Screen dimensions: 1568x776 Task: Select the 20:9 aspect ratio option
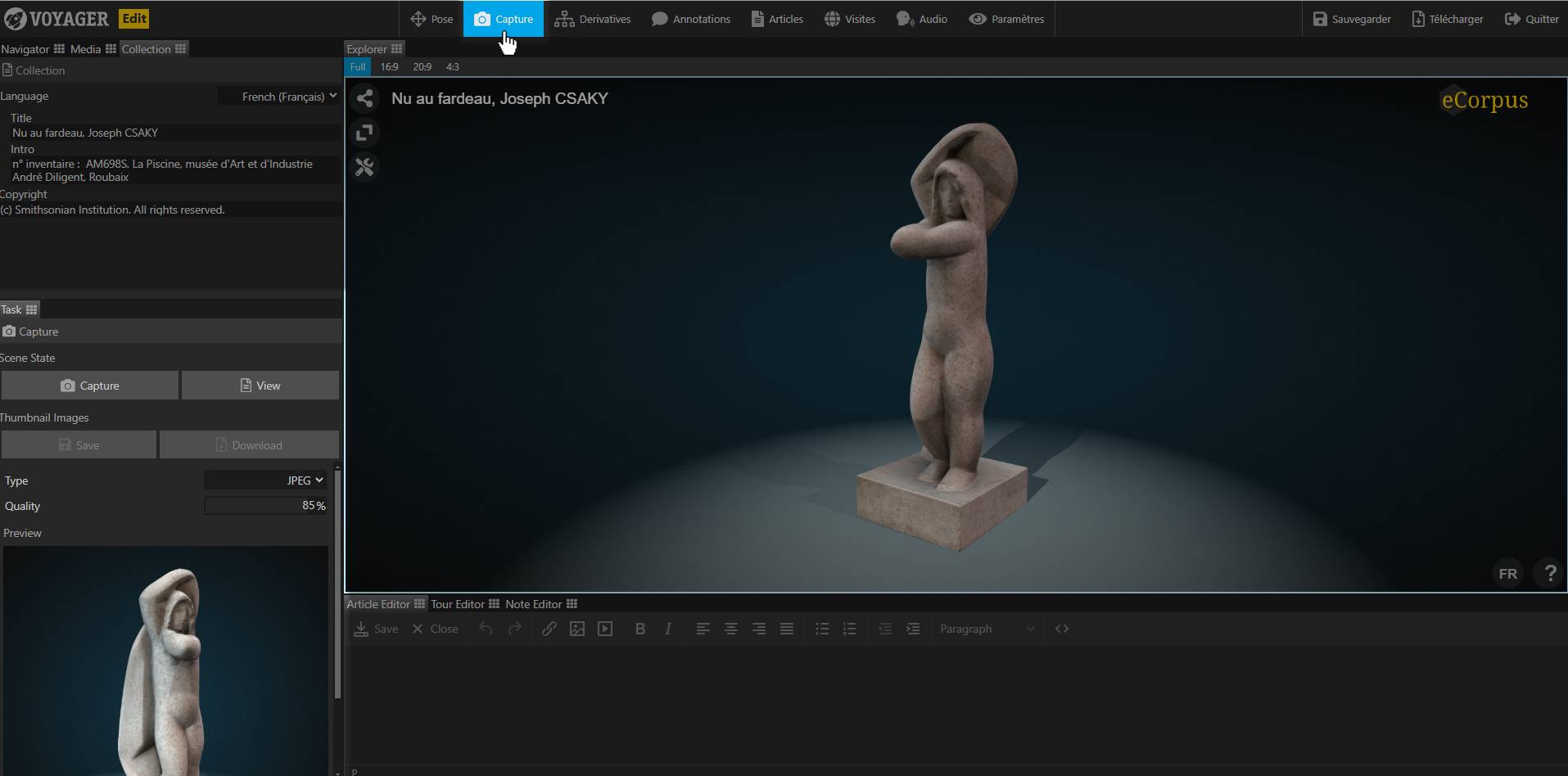(x=422, y=67)
